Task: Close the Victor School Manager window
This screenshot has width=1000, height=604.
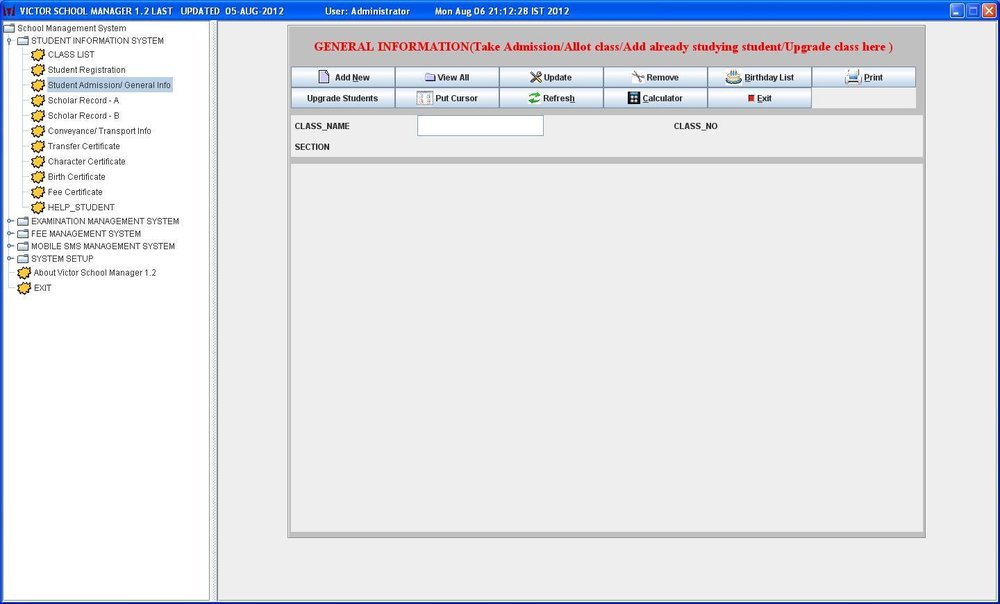Action: point(989,11)
